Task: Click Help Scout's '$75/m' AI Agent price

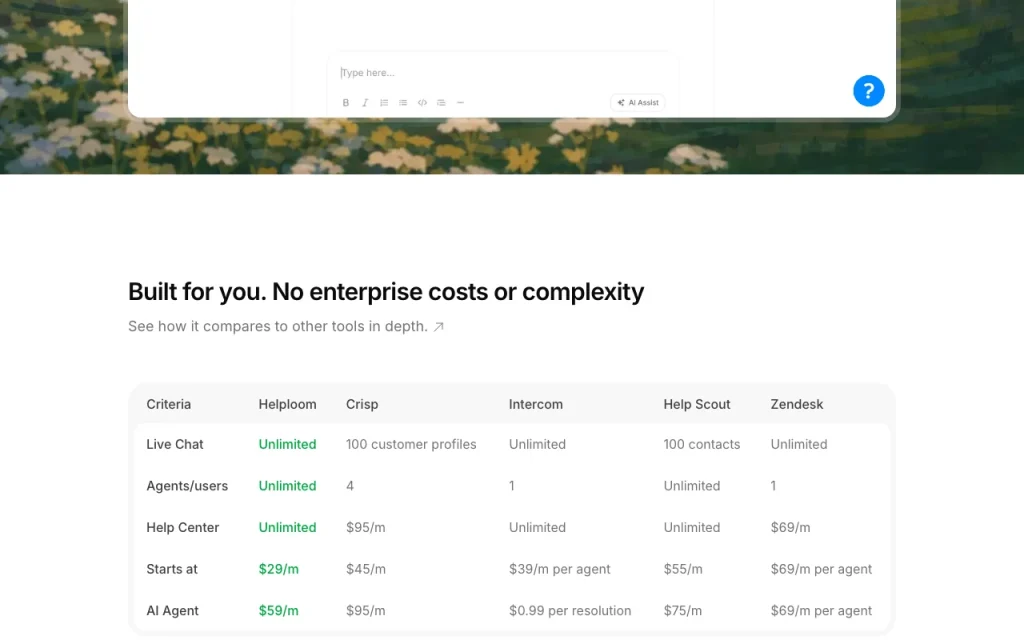Action: (683, 611)
